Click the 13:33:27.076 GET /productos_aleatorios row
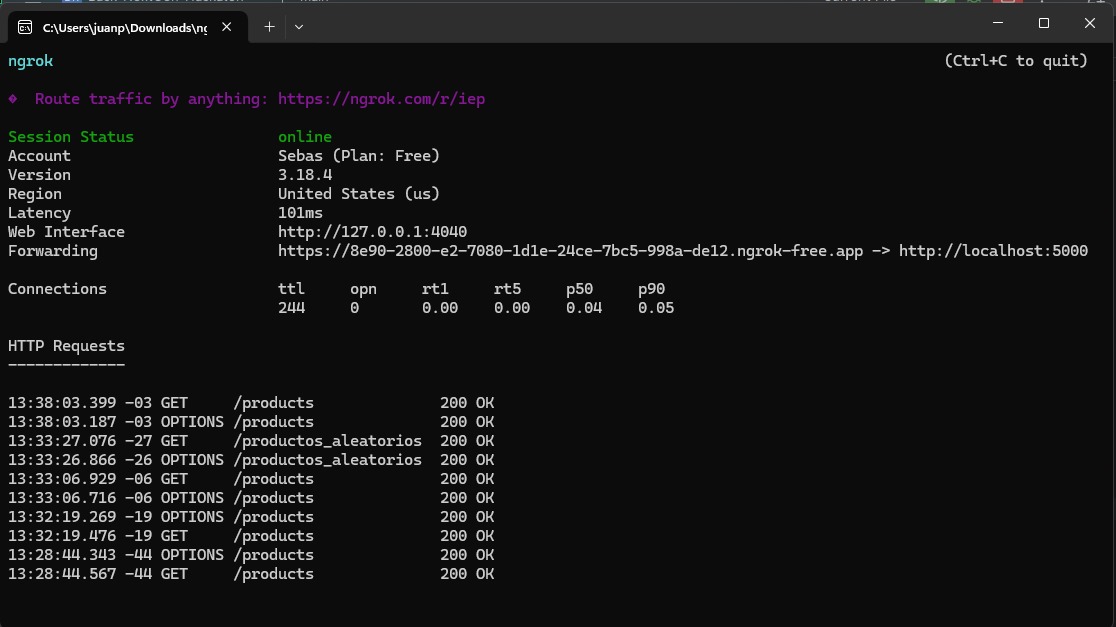1116x627 pixels. [x=251, y=441]
